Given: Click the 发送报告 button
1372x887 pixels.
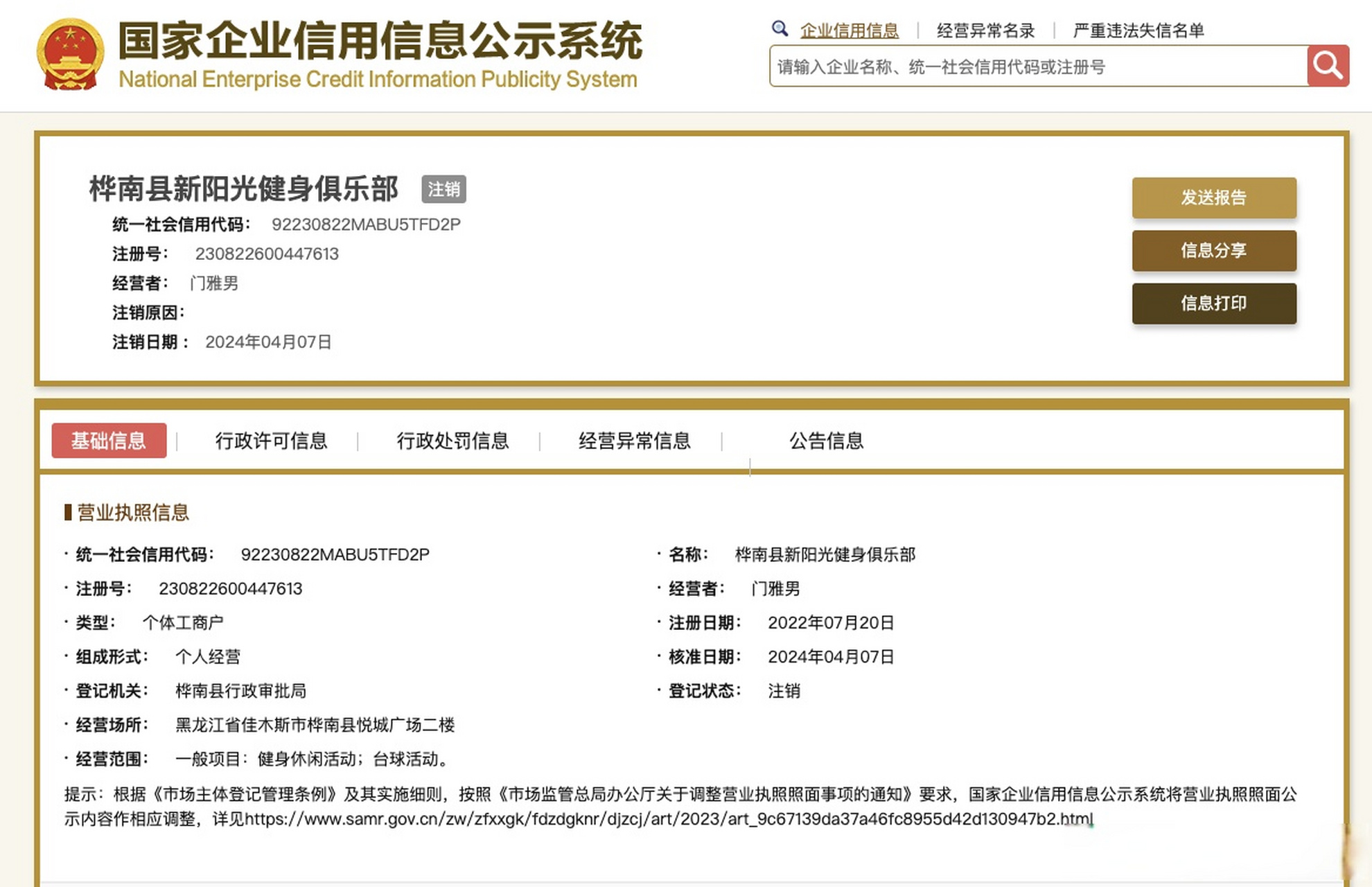Looking at the screenshot, I should point(1214,197).
